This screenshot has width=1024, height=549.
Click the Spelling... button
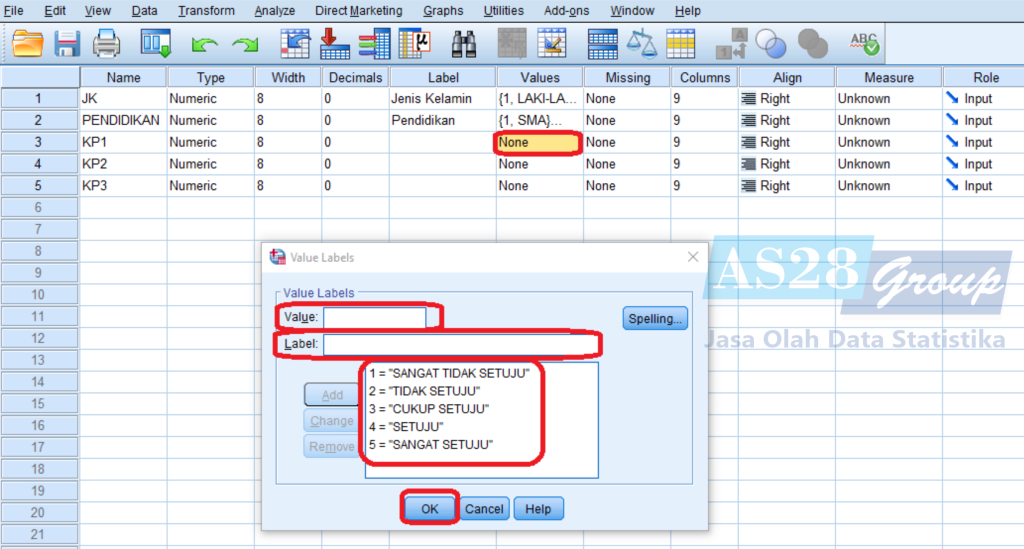(655, 319)
